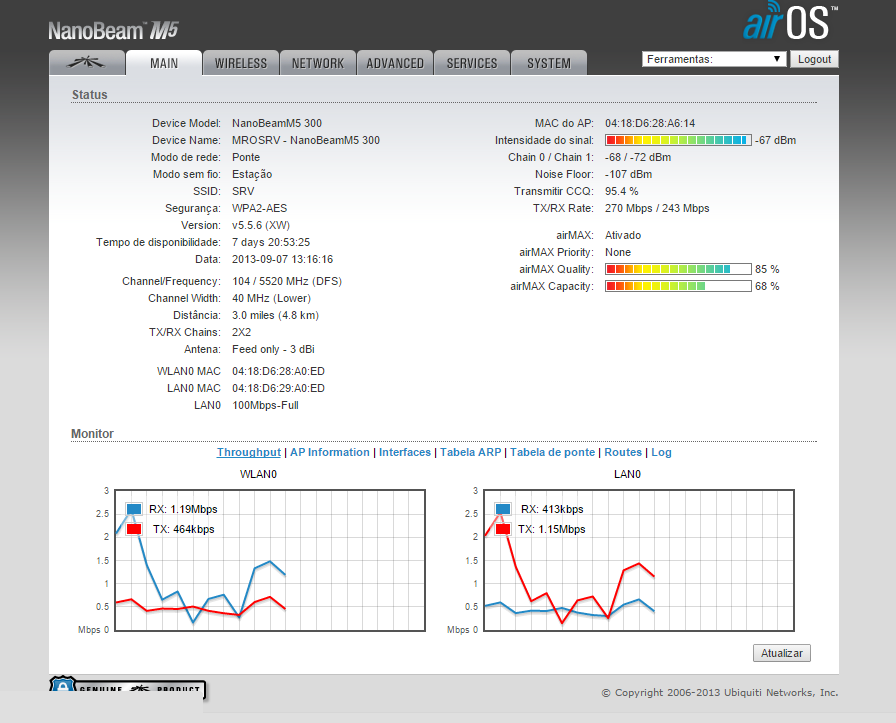Open the SYSTEM tab
The height and width of the screenshot is (723, 896).
[549, 63]
